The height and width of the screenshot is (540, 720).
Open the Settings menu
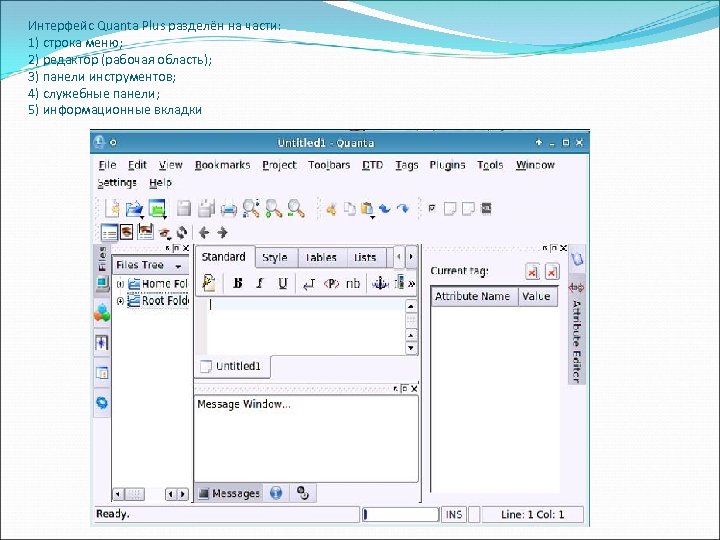[x=117, y=183]
